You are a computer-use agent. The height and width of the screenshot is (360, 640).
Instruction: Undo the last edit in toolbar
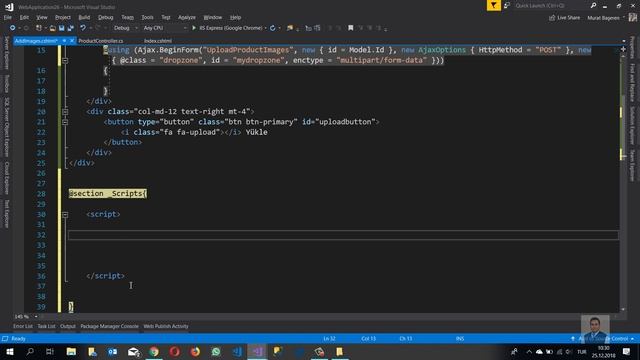83,28
